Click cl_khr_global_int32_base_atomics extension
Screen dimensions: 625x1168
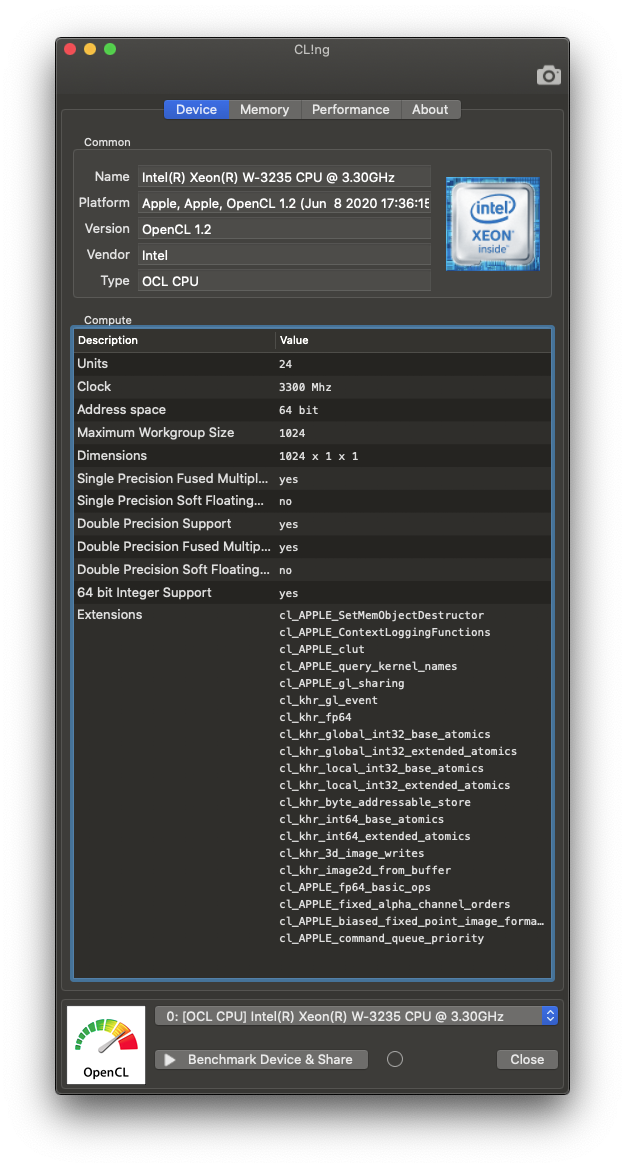(385, 734)
